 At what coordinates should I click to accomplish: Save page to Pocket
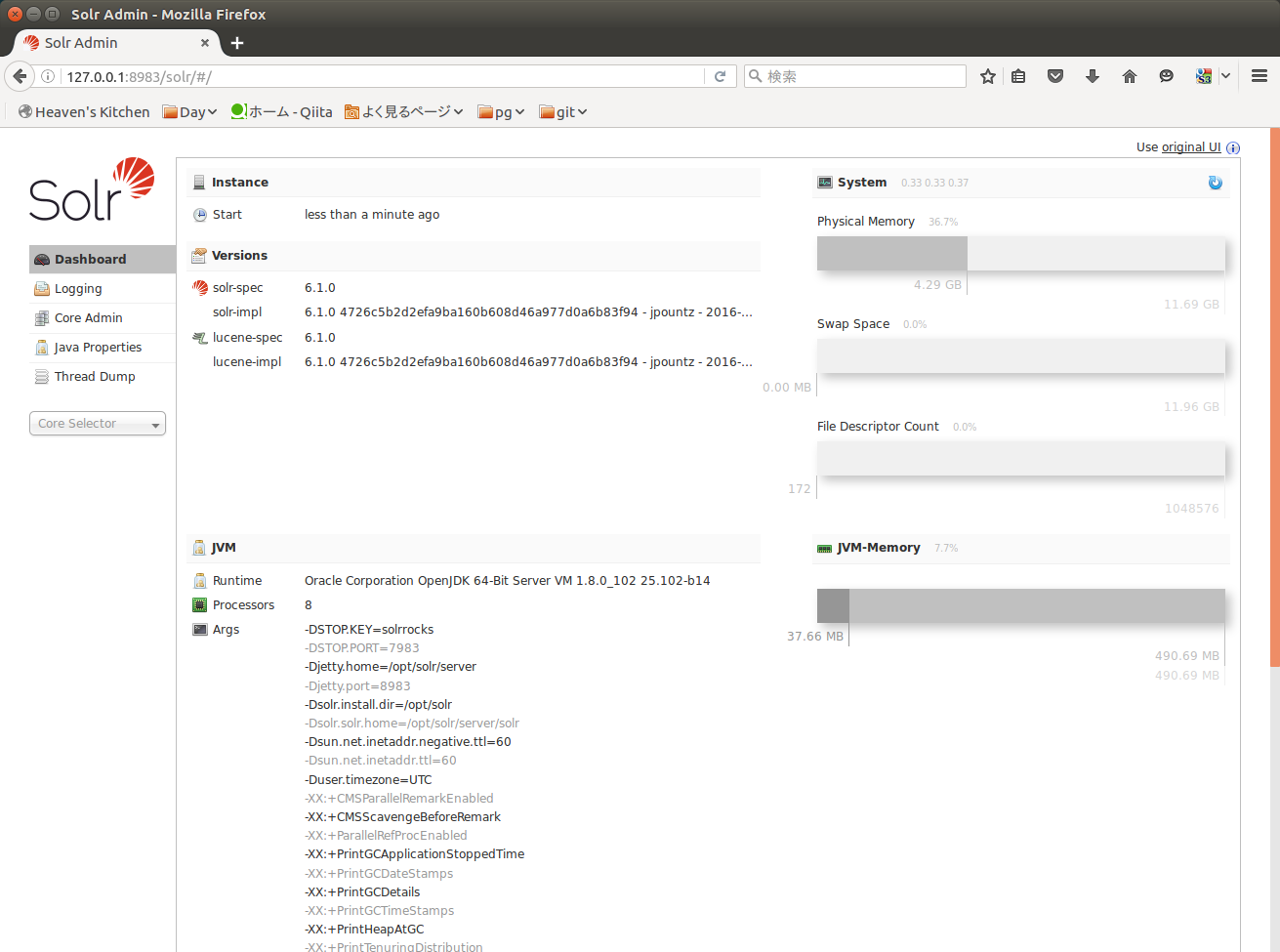[1055, 75]
